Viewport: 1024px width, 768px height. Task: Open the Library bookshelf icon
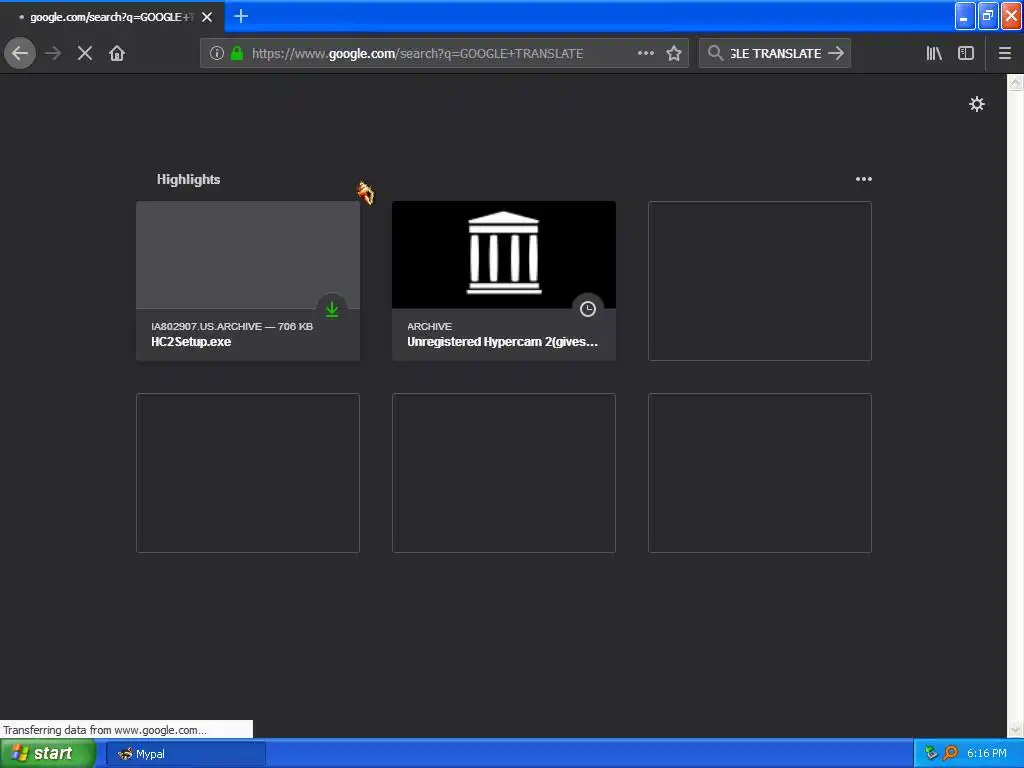click(x=934, y=54)
